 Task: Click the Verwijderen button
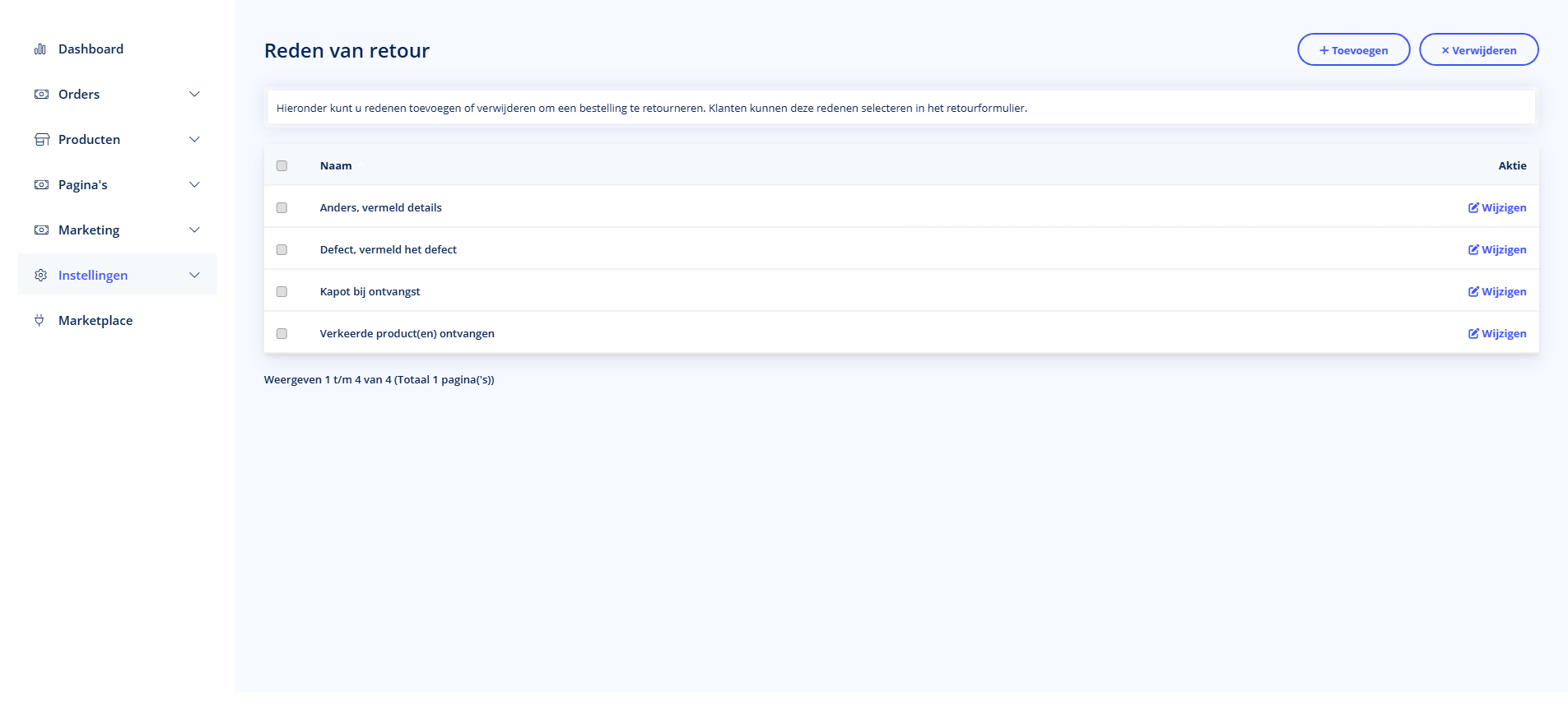click(x=1478, y=50)
